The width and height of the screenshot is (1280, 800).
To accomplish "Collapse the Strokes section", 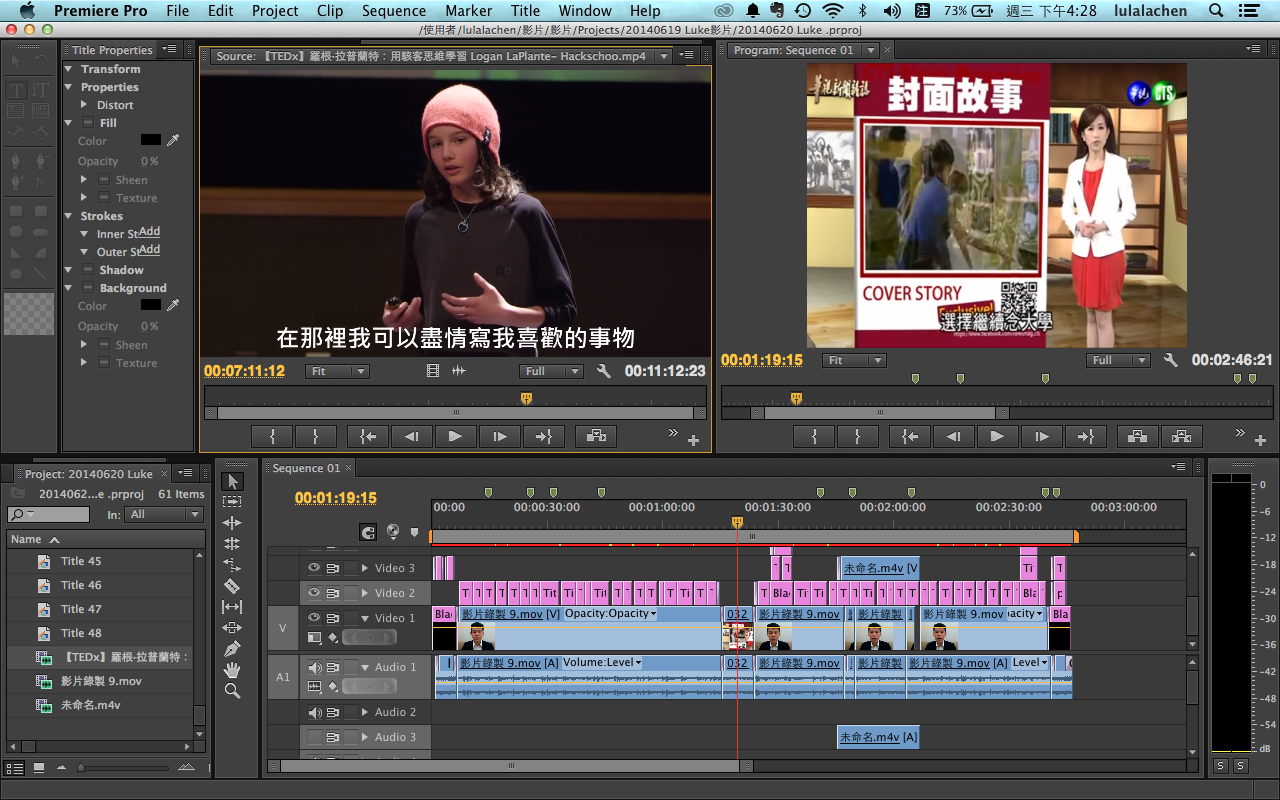I will click(69, 216).
